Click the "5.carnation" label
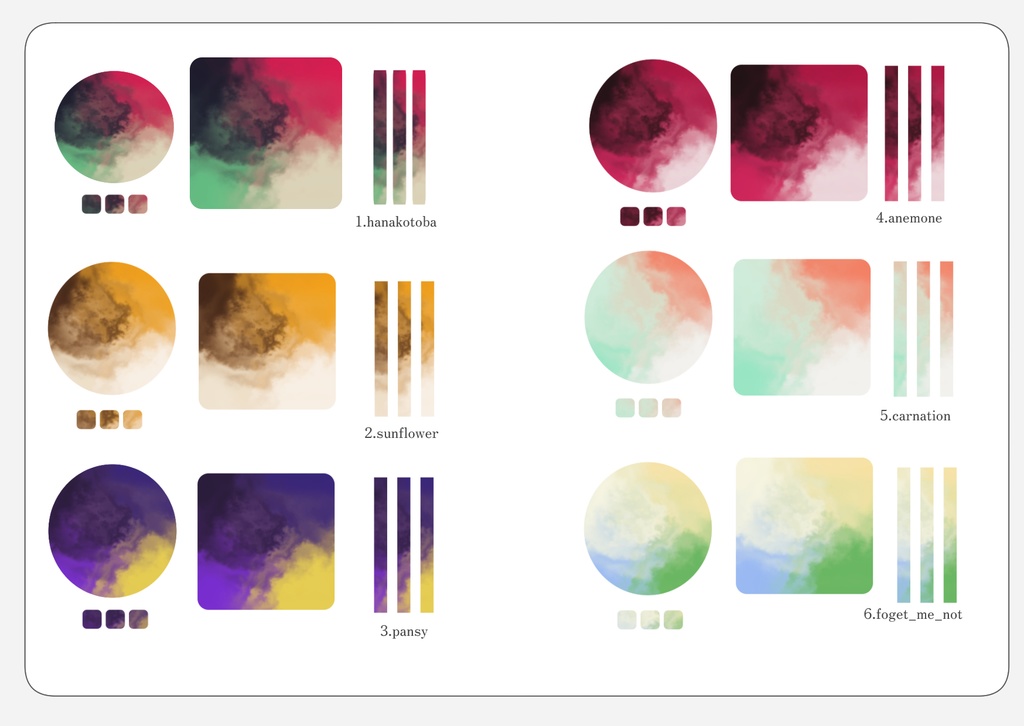This screenshot has width=1024, height=726. (915, 416)
